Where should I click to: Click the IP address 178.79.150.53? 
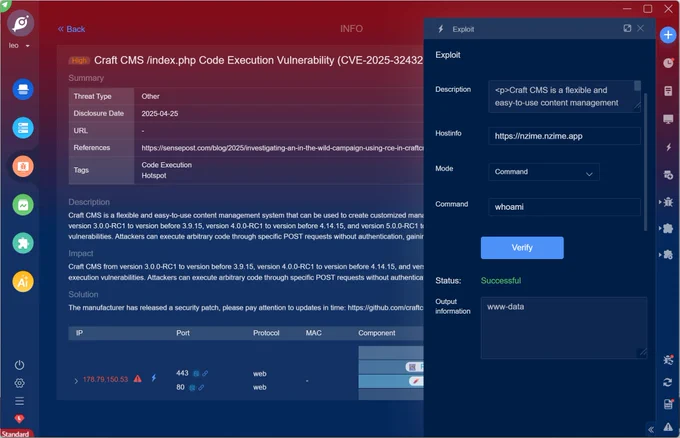pyautogui.click(x=105, y=379)
